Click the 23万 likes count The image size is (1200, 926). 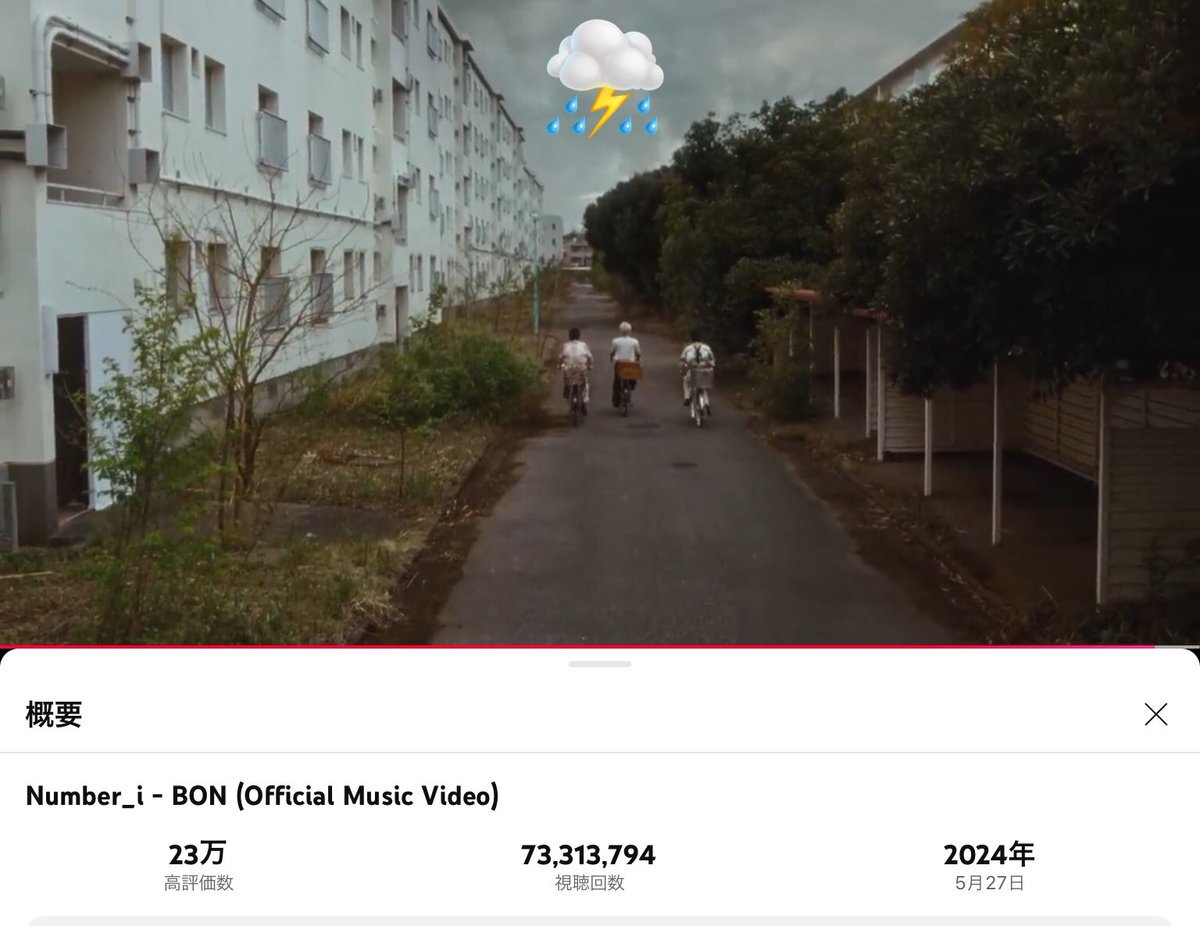click(x=198, y=854)
